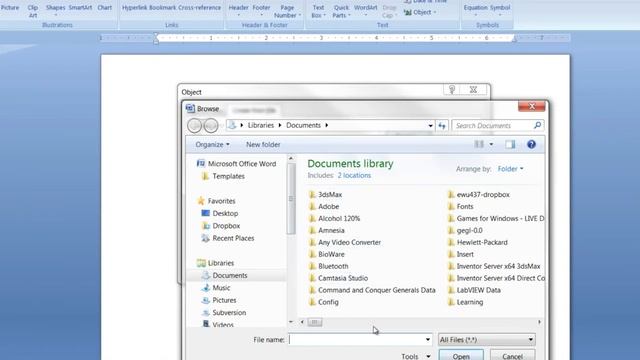Image resolution: width=640 pixels, height=360 pixels.
Task: Click the change view icon in toolbar
Action: [479, 144]
